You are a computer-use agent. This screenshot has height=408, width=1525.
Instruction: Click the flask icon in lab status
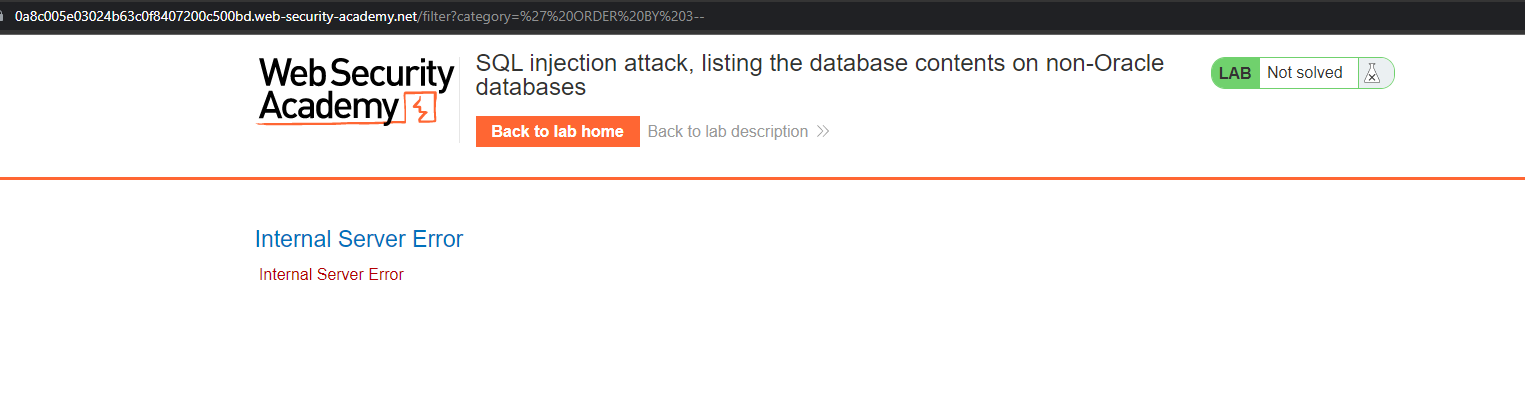(x=1372, y=73)
